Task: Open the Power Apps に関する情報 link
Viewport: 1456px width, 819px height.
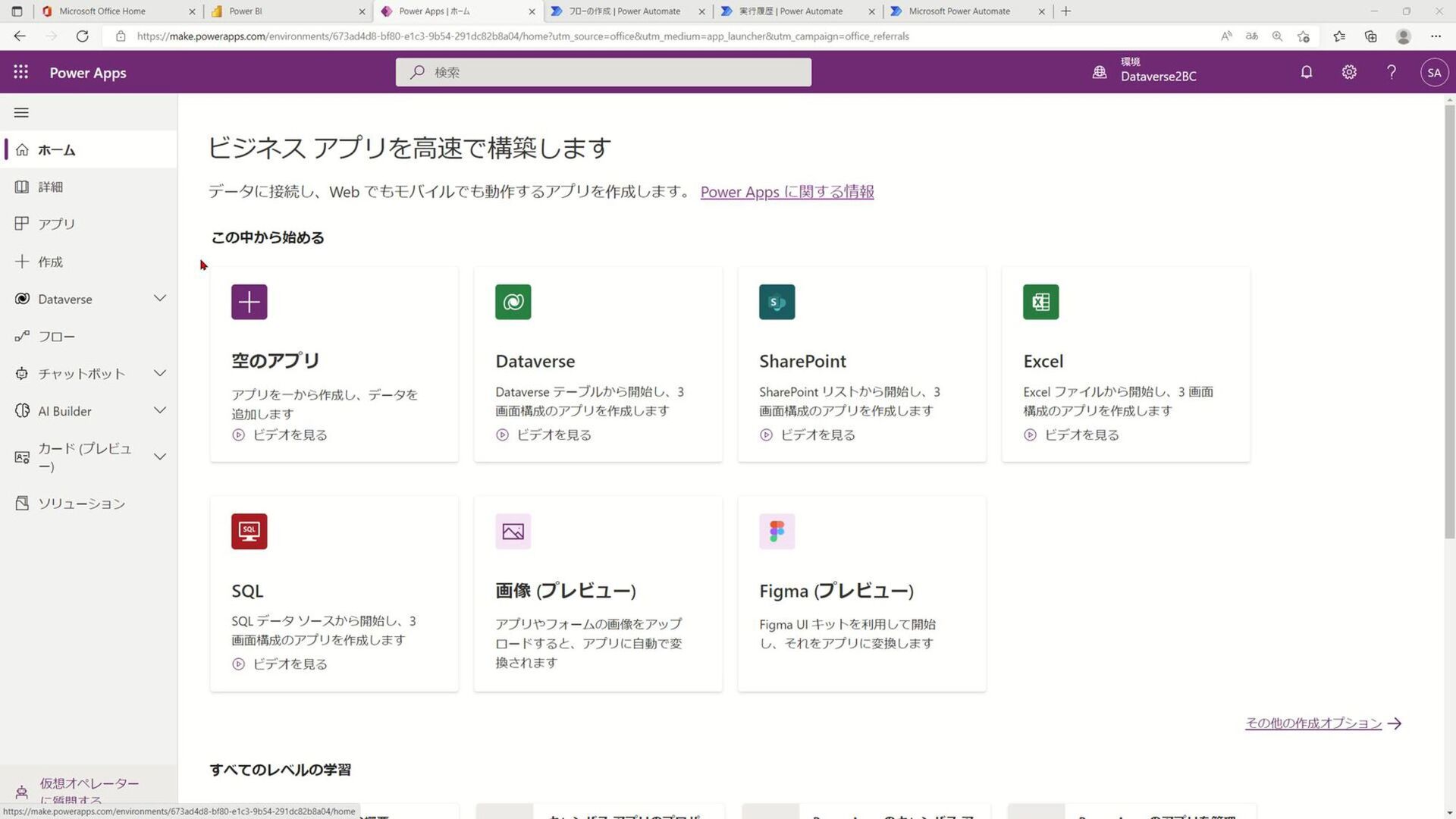Action: (787, 192)
